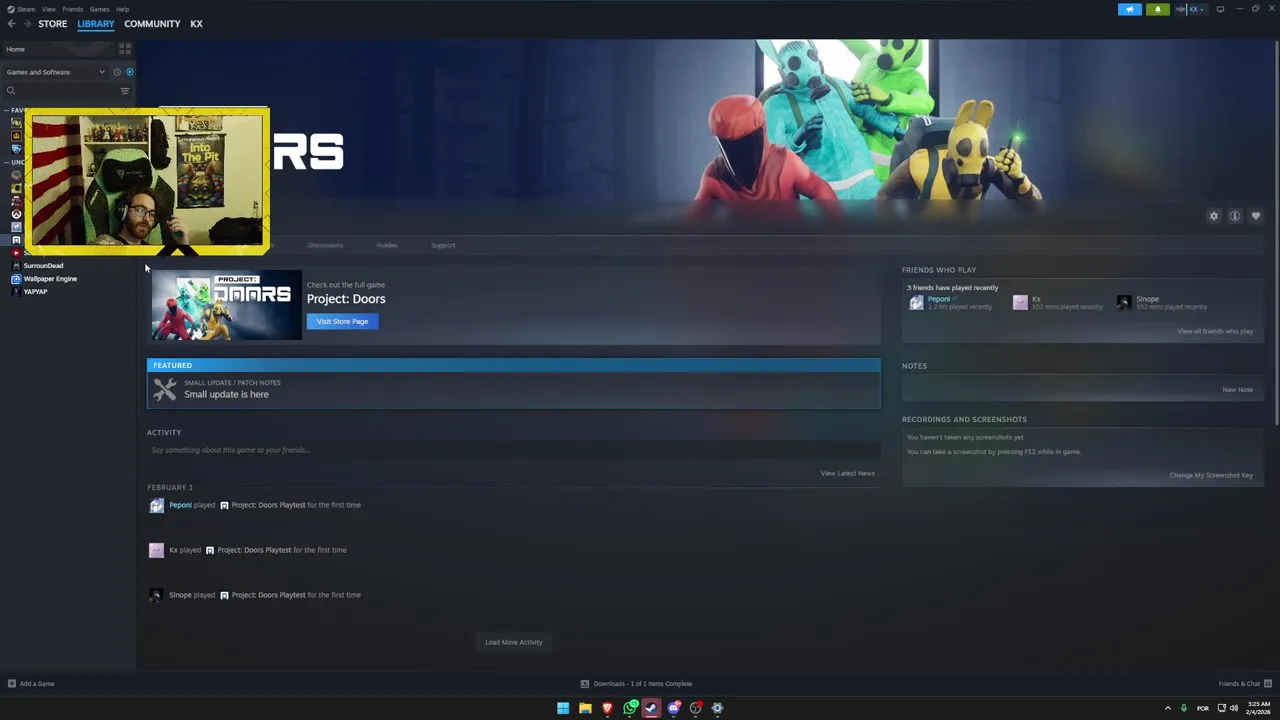Open Discord from the taskbar
Image resolution: width=1280 pixels, height=720 pixels.
coord(674,708)
